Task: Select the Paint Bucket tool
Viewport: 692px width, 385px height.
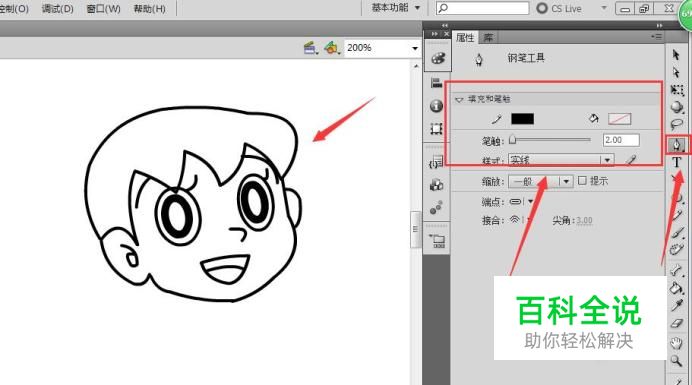Action: 677,288
